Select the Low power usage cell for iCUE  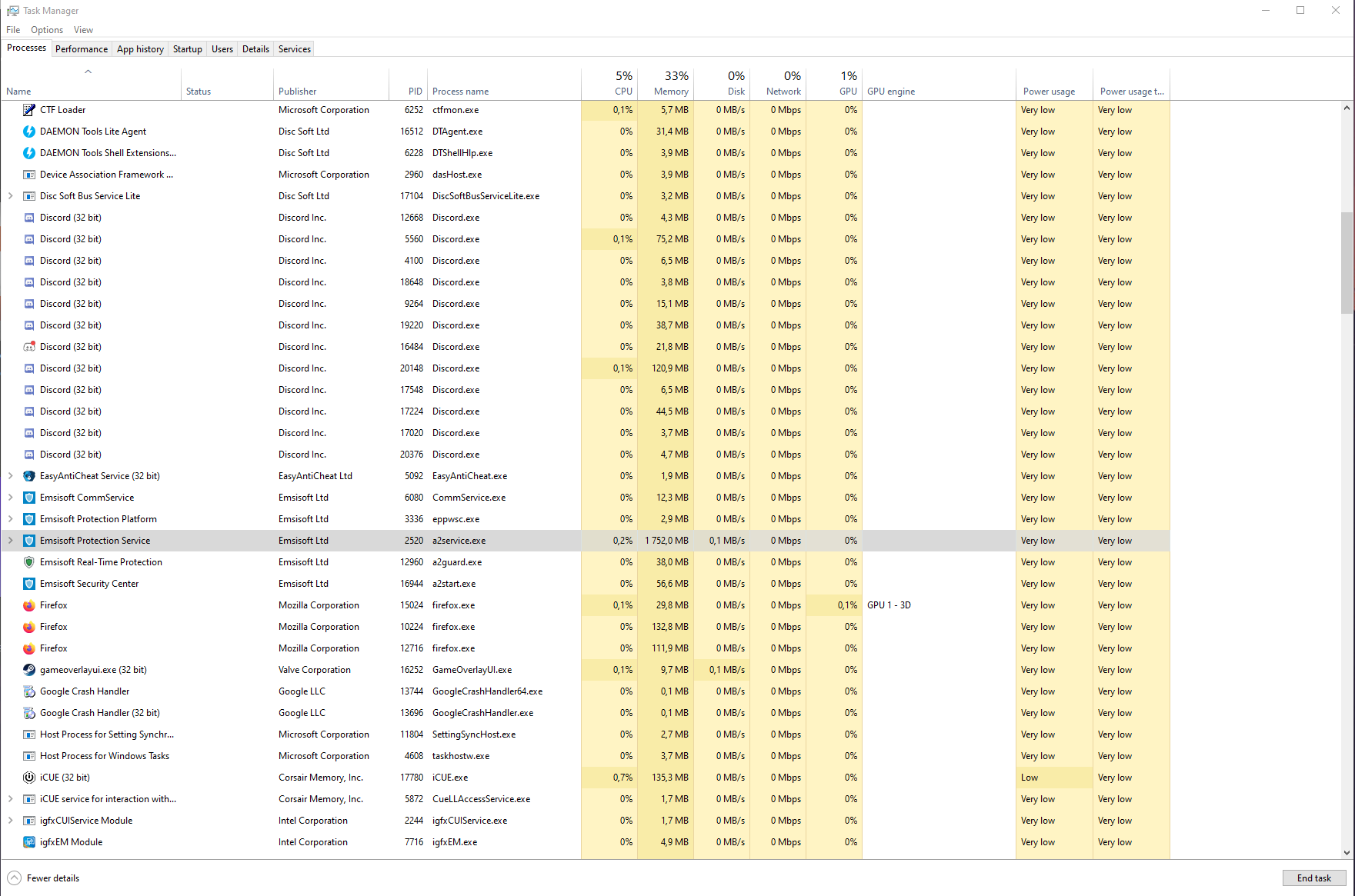(x=1054, y=778)
